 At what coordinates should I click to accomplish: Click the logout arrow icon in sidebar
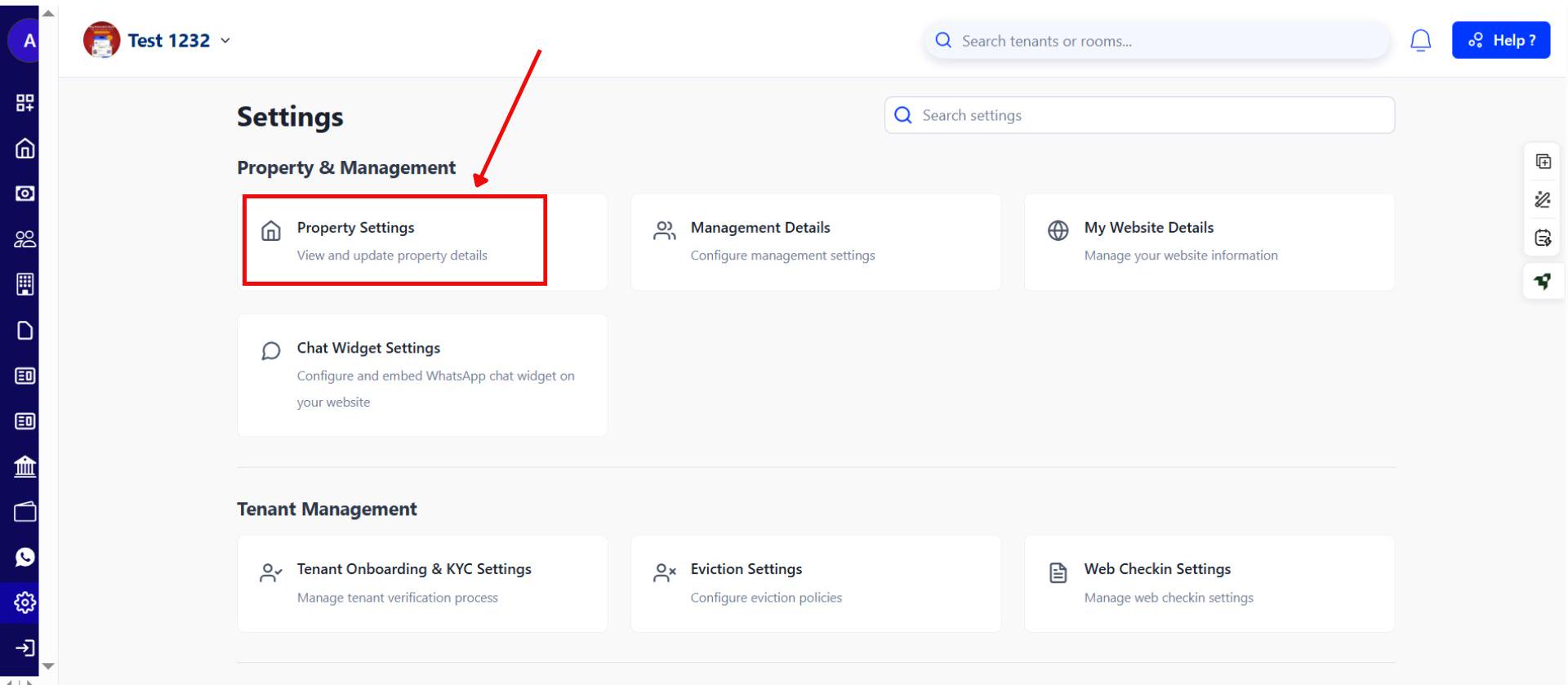24,648
